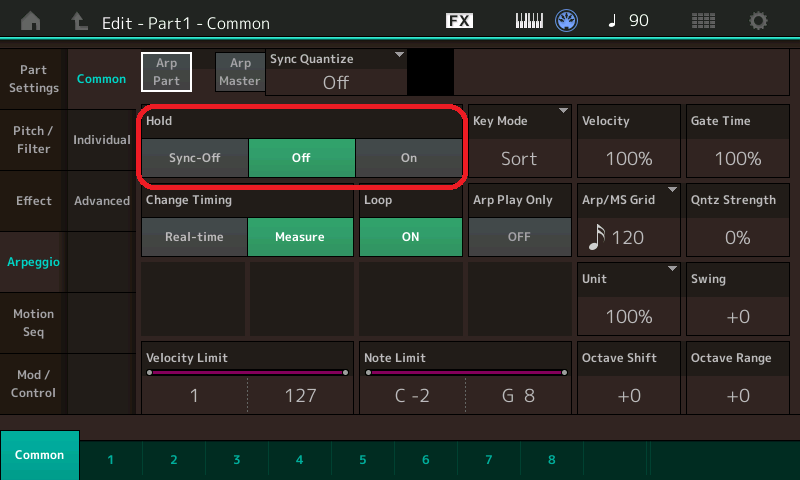Turn Arp Hold to On

tap(408, 158)
